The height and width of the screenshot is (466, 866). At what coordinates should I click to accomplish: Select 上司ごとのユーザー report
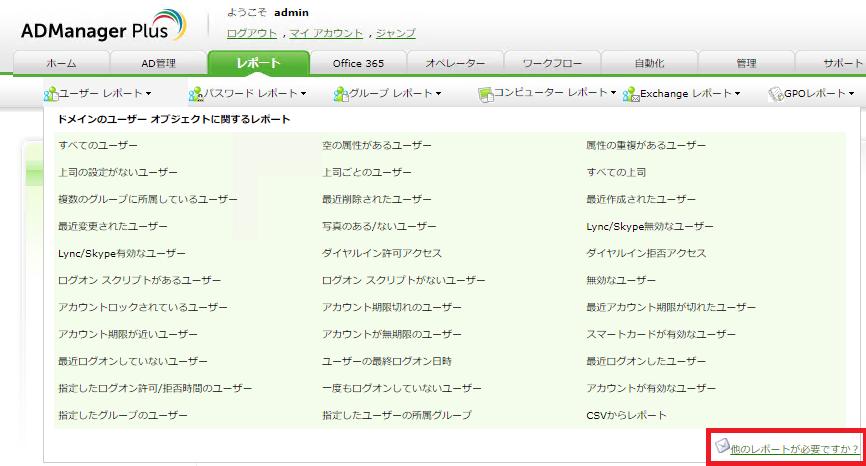point(367,172)
